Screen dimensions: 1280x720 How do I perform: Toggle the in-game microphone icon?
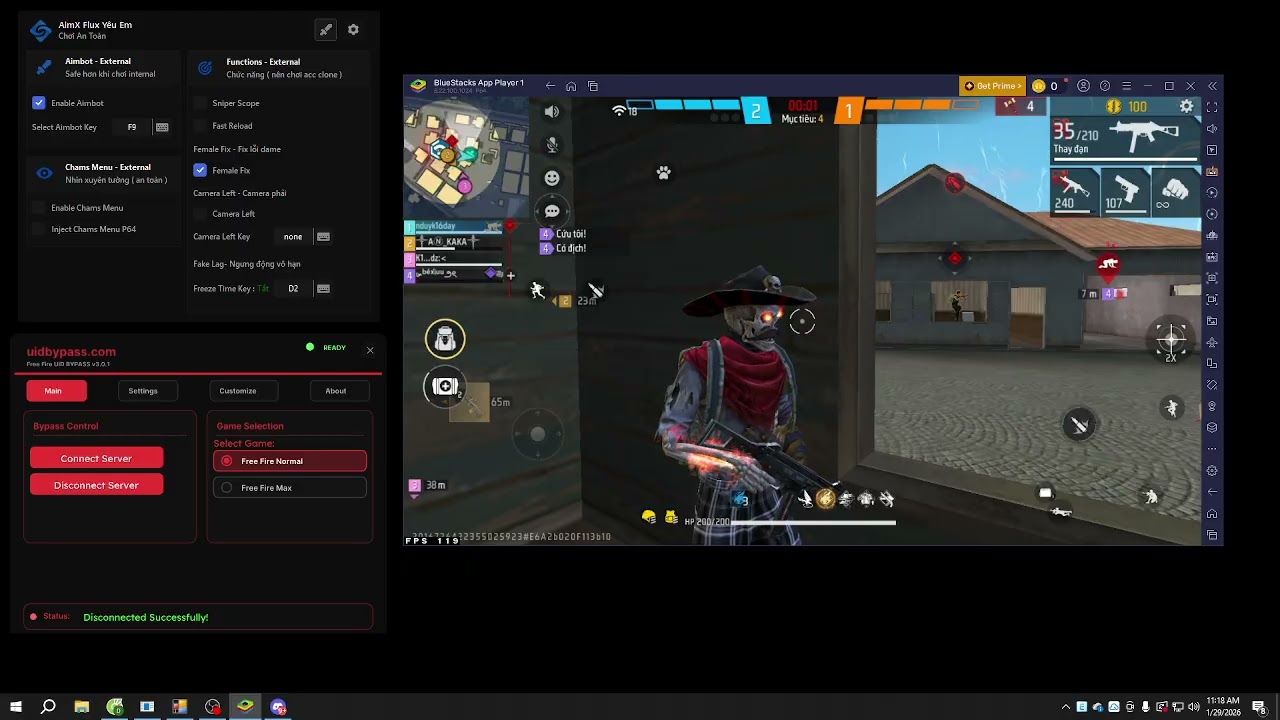[x=552, y=145]
